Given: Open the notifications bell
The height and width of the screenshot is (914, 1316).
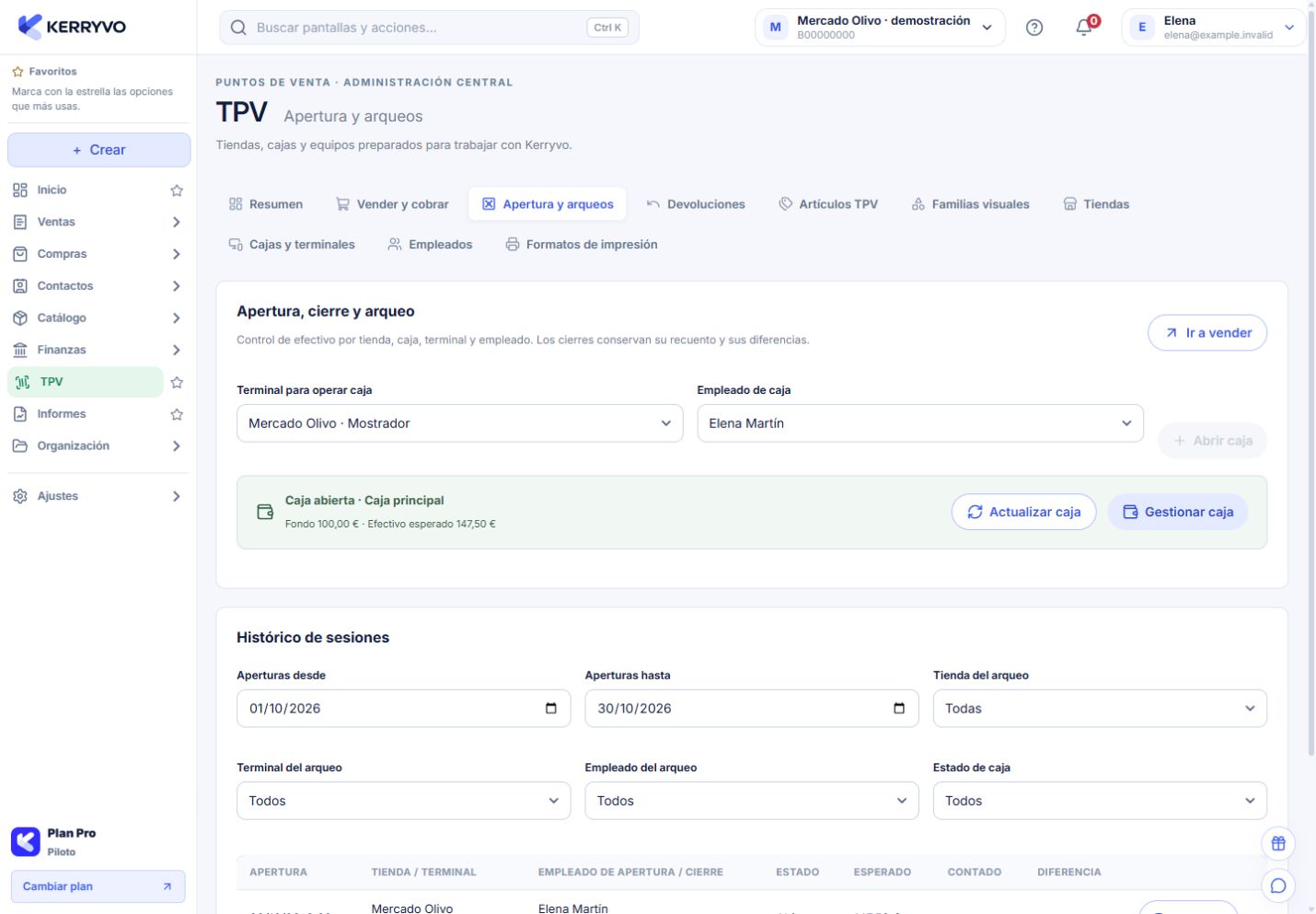Looking at the screenshot, I should (1084, 28).
